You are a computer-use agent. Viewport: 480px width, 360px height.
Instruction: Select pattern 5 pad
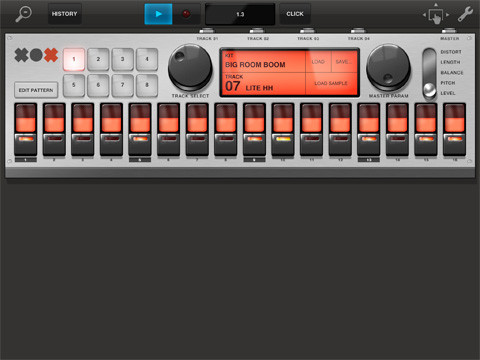[x=74, y=85]
